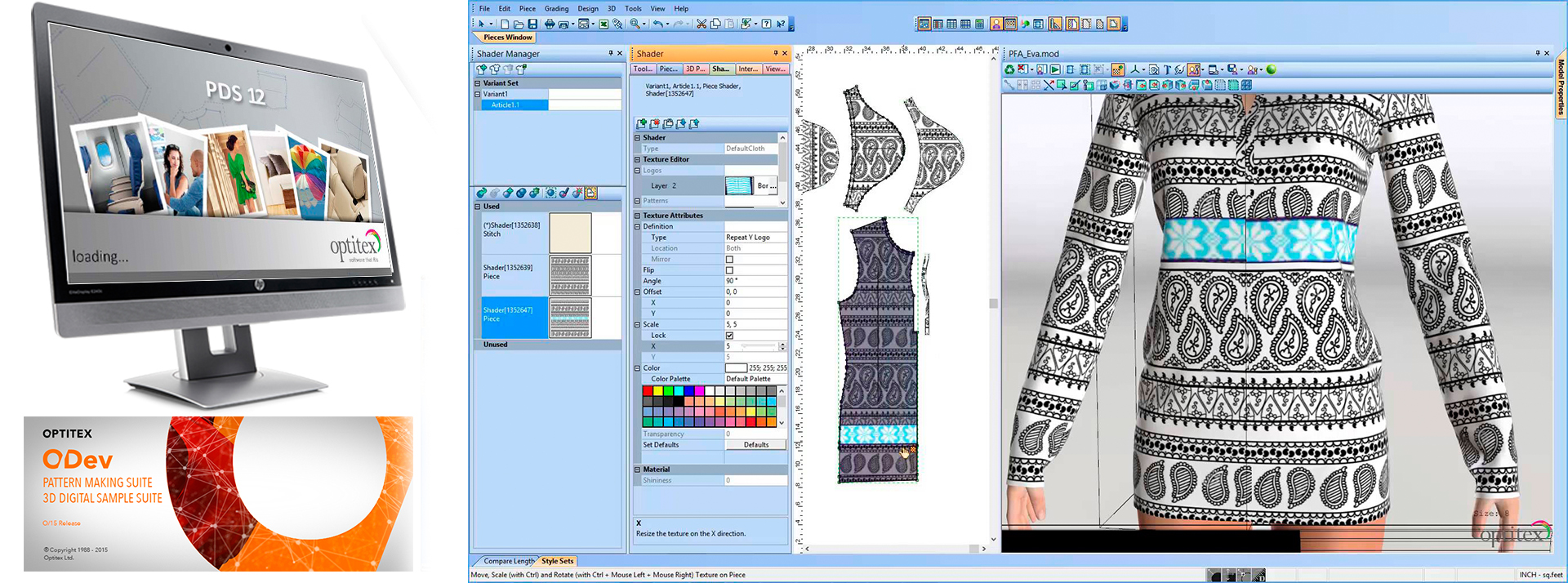Image resolution: width=1568 pixels, height=583 pixels.
Task: Select the Inter... tab in Shader panel
Action: [x=748, y=69]
